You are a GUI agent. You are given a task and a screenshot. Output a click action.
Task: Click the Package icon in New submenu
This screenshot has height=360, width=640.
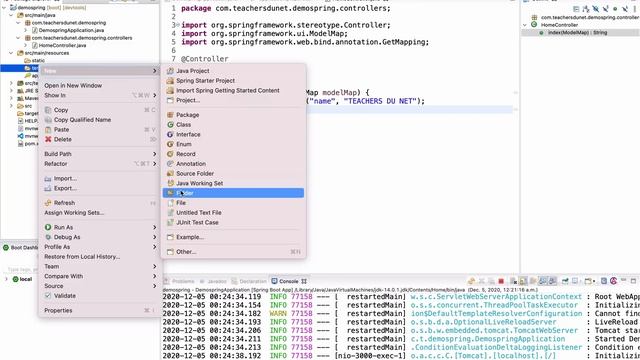[x=170, y=115]
